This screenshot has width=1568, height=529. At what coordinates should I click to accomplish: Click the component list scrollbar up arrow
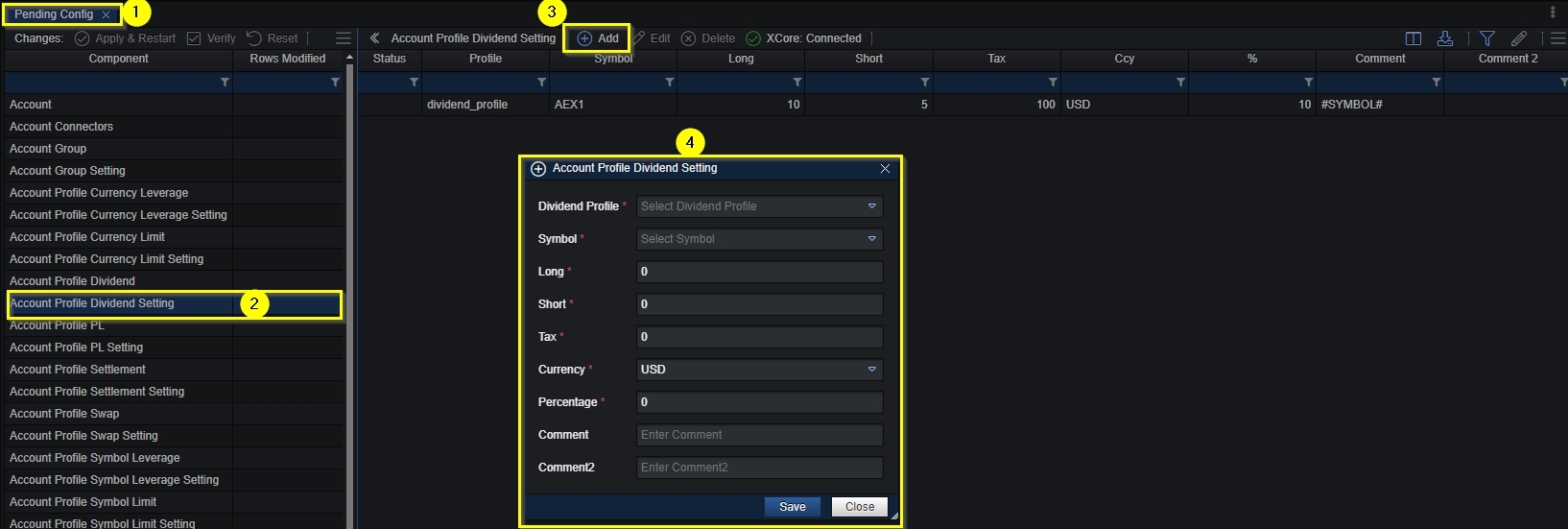[x=349, y=58]
